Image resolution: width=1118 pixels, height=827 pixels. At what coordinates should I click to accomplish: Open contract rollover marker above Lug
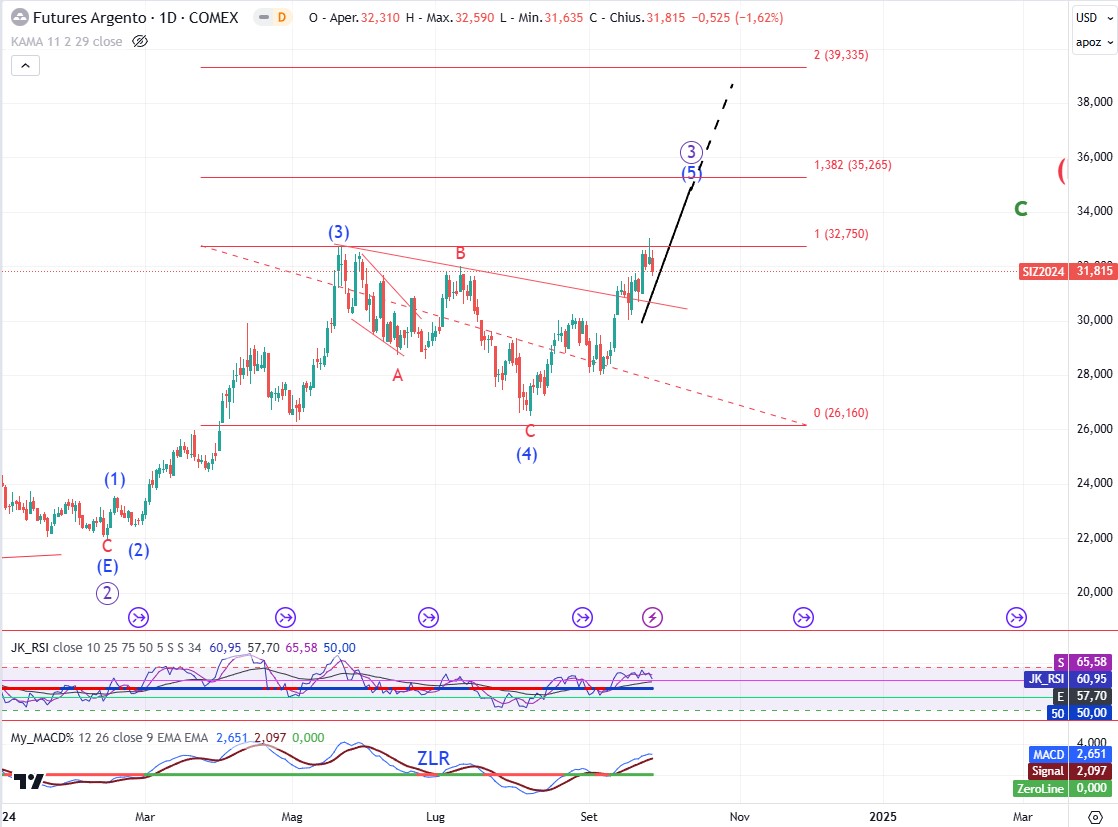[428, 617]
